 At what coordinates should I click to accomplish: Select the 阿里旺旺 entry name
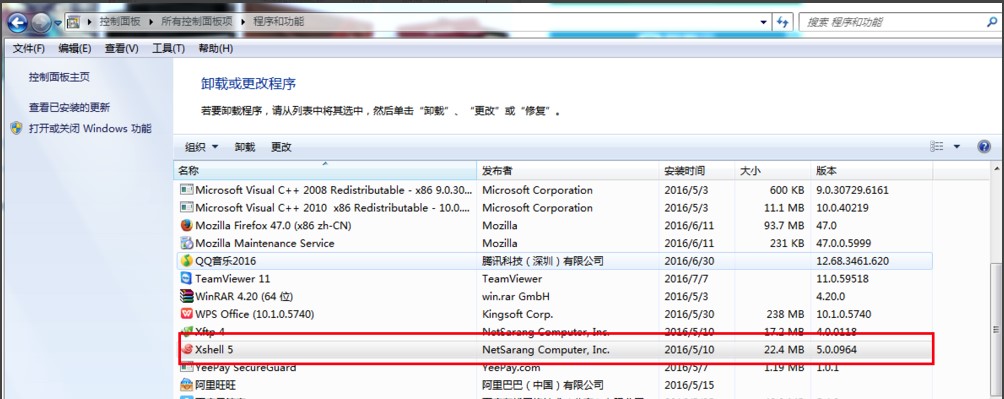click(215, 385)
